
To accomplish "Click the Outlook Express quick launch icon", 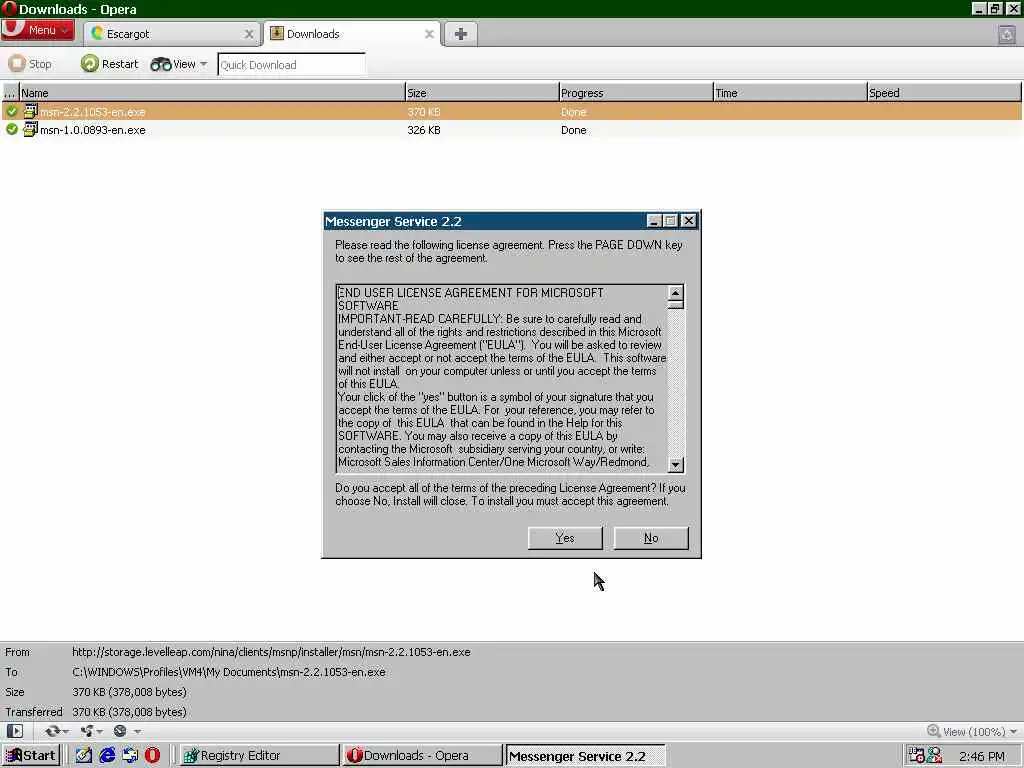I will (130, 756).
